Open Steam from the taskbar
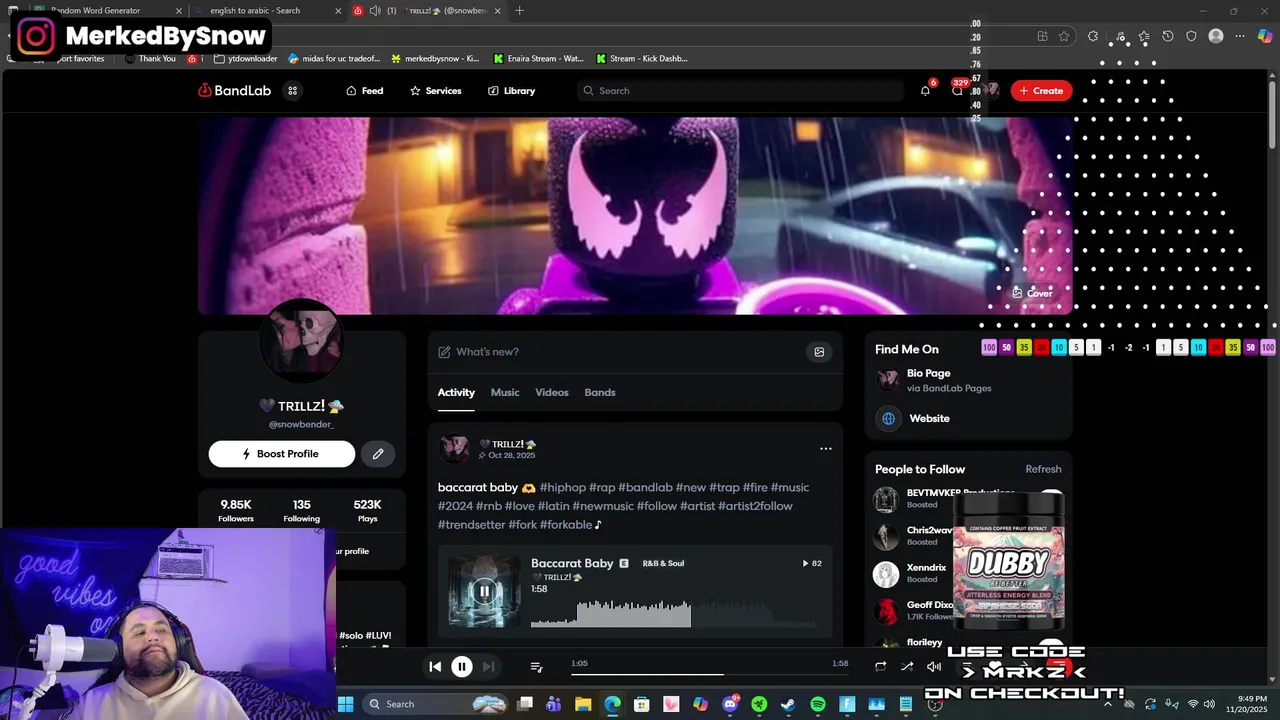1280x720 pixels. tap(788, 704)
